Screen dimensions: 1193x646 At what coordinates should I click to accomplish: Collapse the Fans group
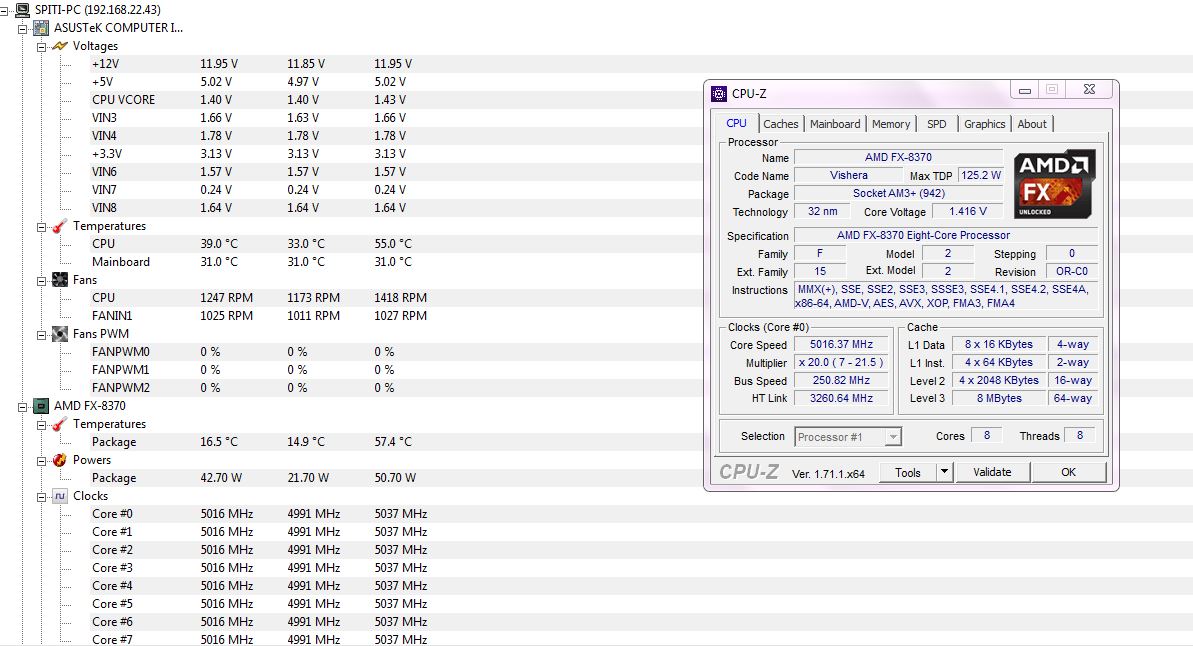(x=42, y=281)
